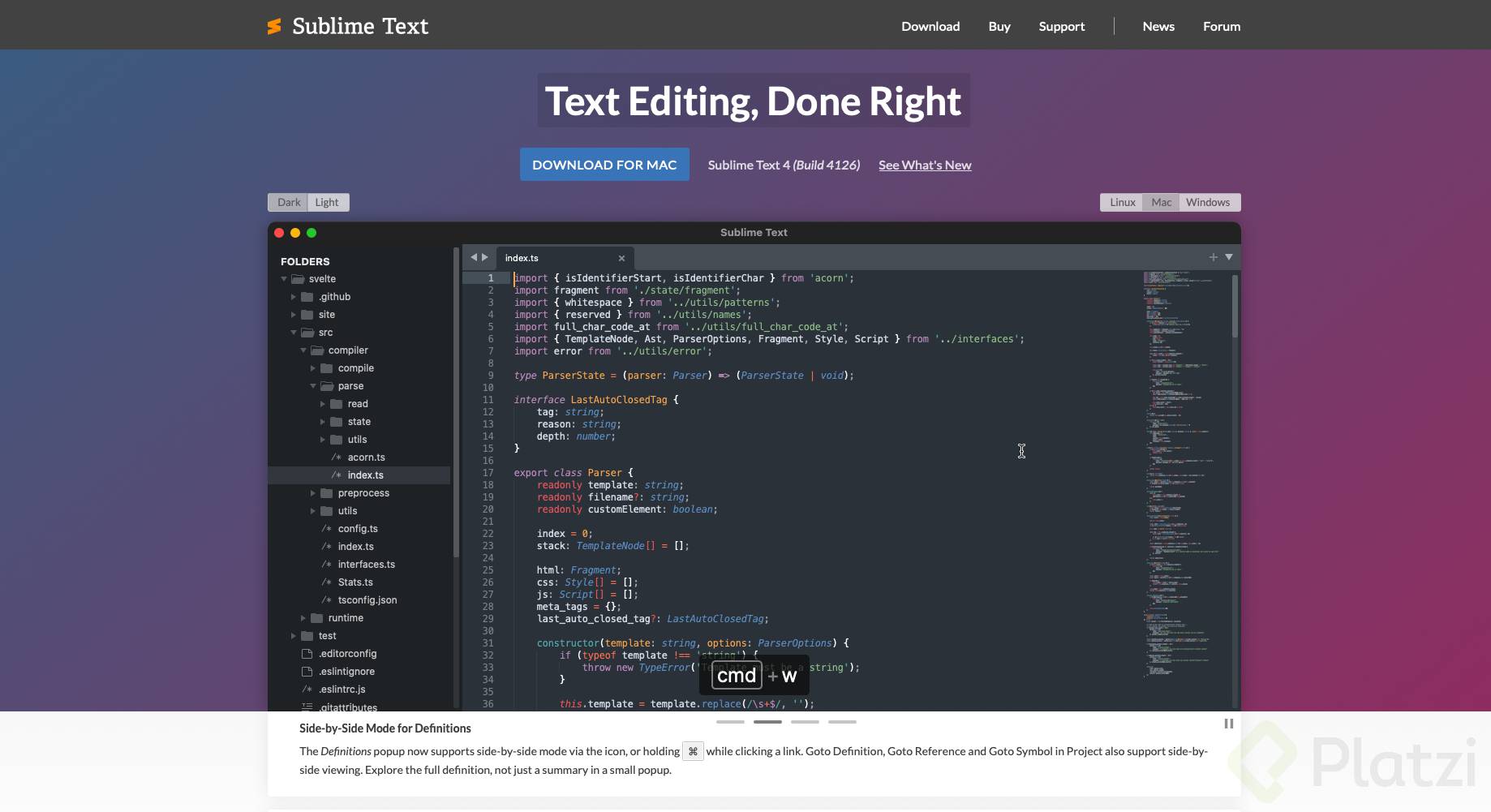
Task: Show the second slide indicator
Action: 767,721
